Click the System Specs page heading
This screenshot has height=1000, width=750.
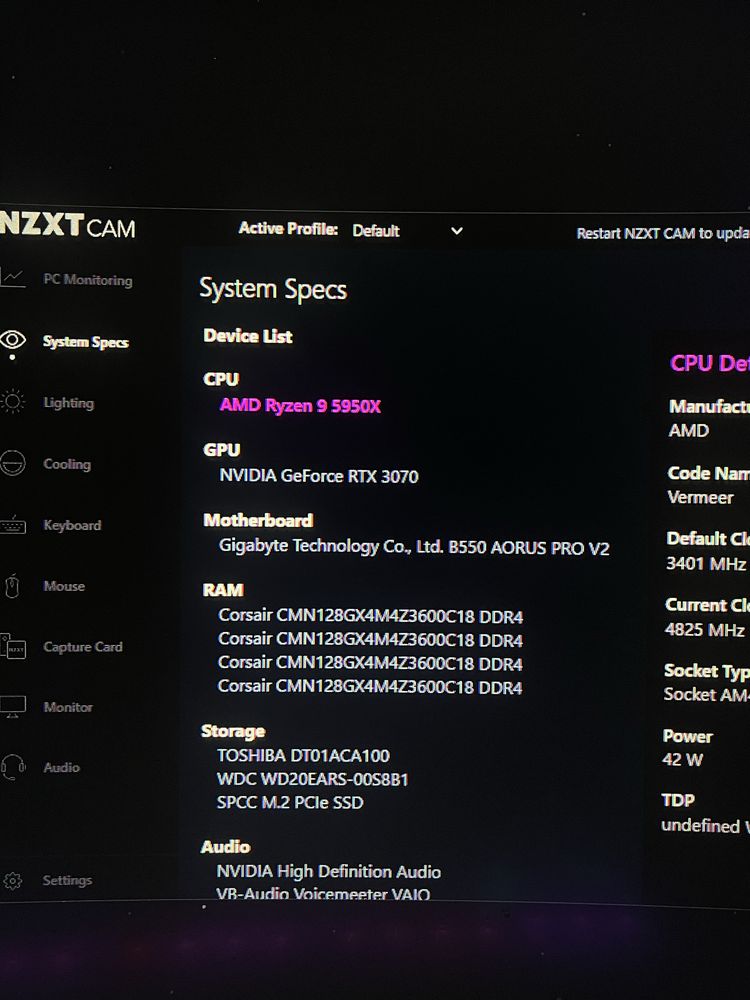(273, 290)
